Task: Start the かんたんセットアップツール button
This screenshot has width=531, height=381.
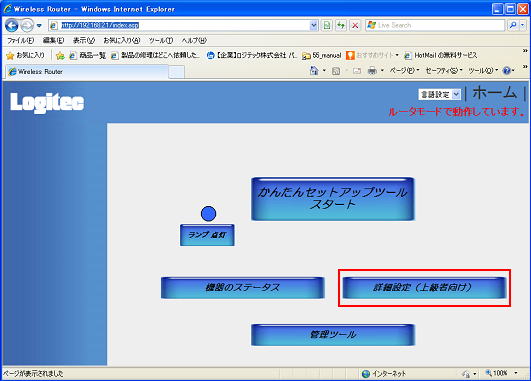Action: pyautogui.click(x=333, y=199)
